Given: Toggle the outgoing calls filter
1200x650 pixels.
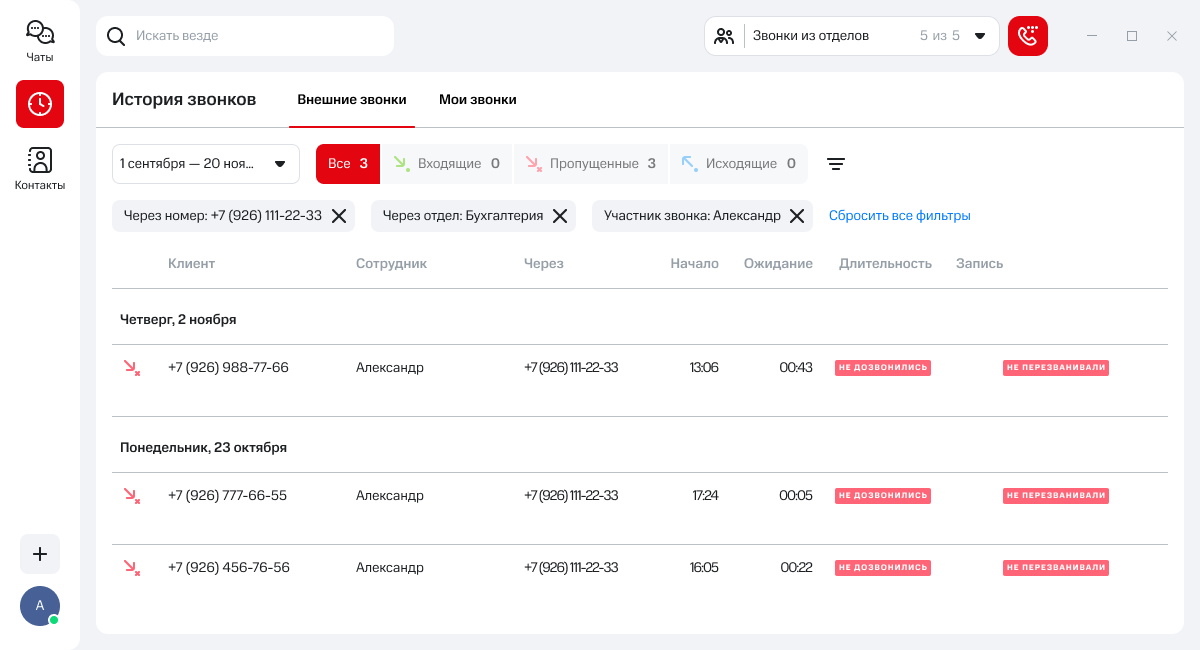Looking at the screenshot, I should pyautogui.click(x=739, y=164).
